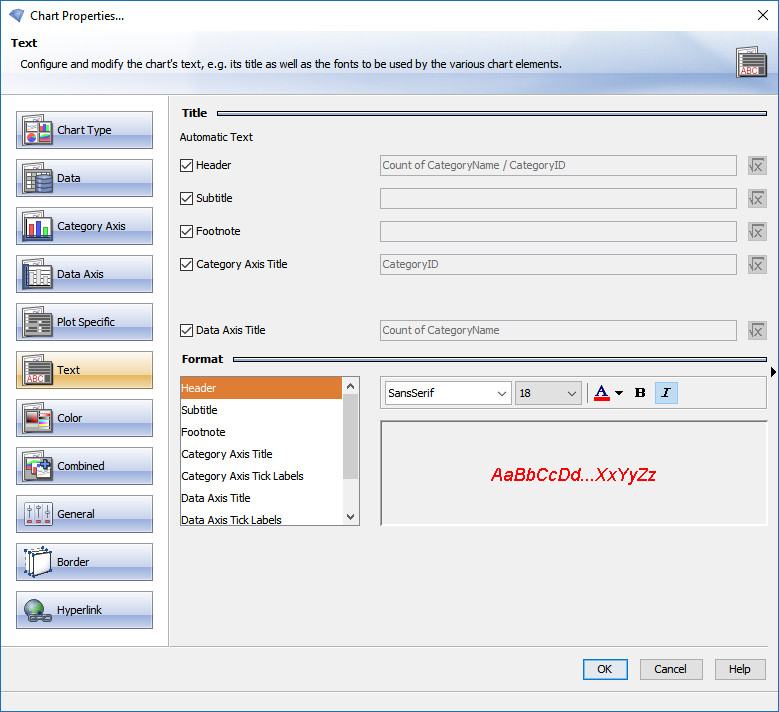
Task: Select the Data section icon
Action: (x=38, y=178)
